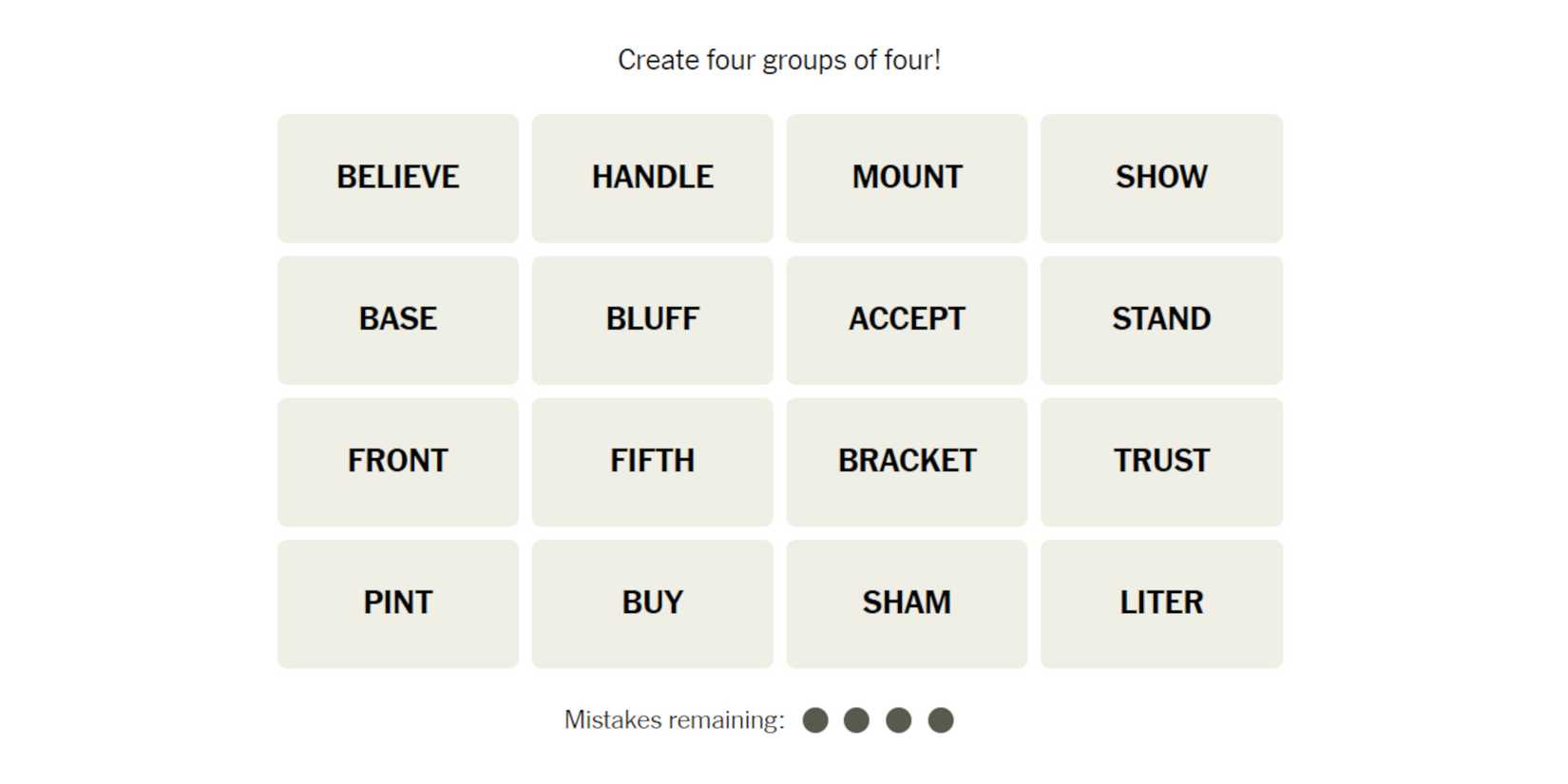Select the BELIEVE word tile
This screenshot has height=784, width=1568.
pos(397,178)
